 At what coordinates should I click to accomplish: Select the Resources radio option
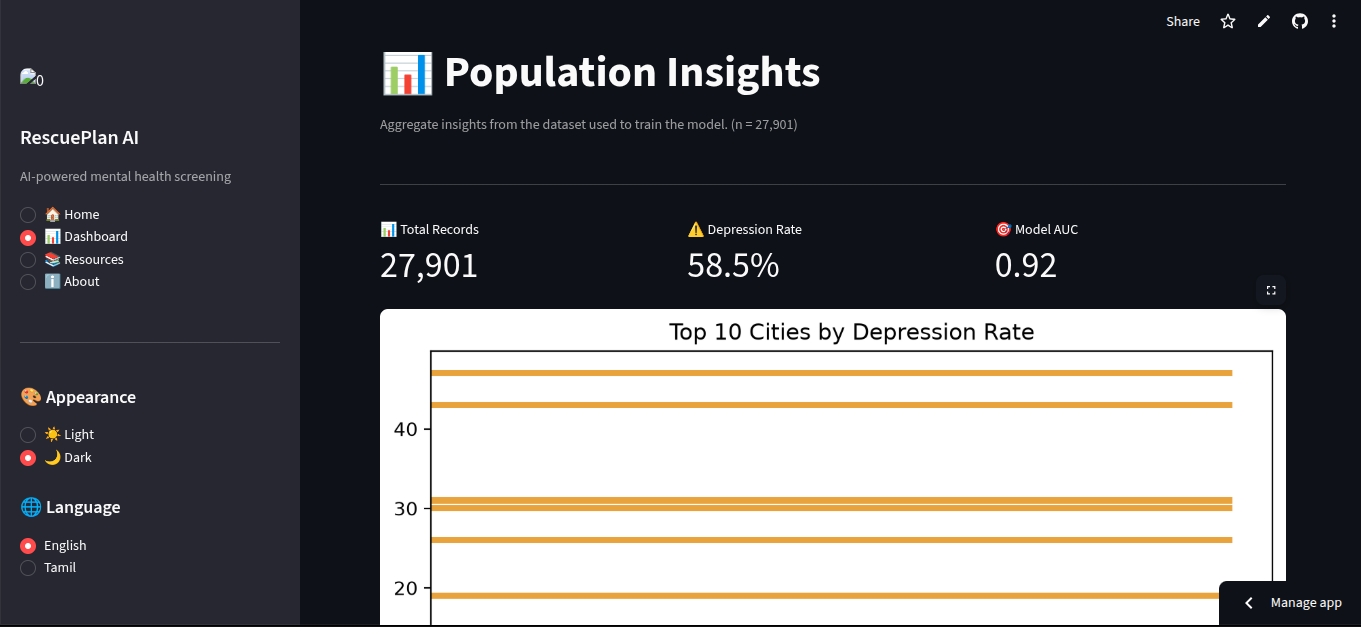pyautogui.click(x=72, y=259)
